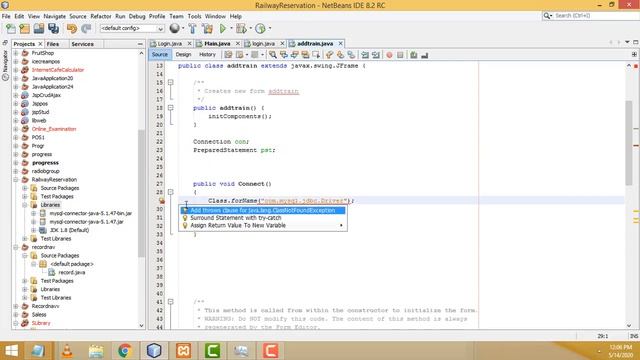This screenshot has height=360, width=640.
Task: Expand the mysql-connector-java-5.1.47-bin.jar node
Action: (33, 213)
